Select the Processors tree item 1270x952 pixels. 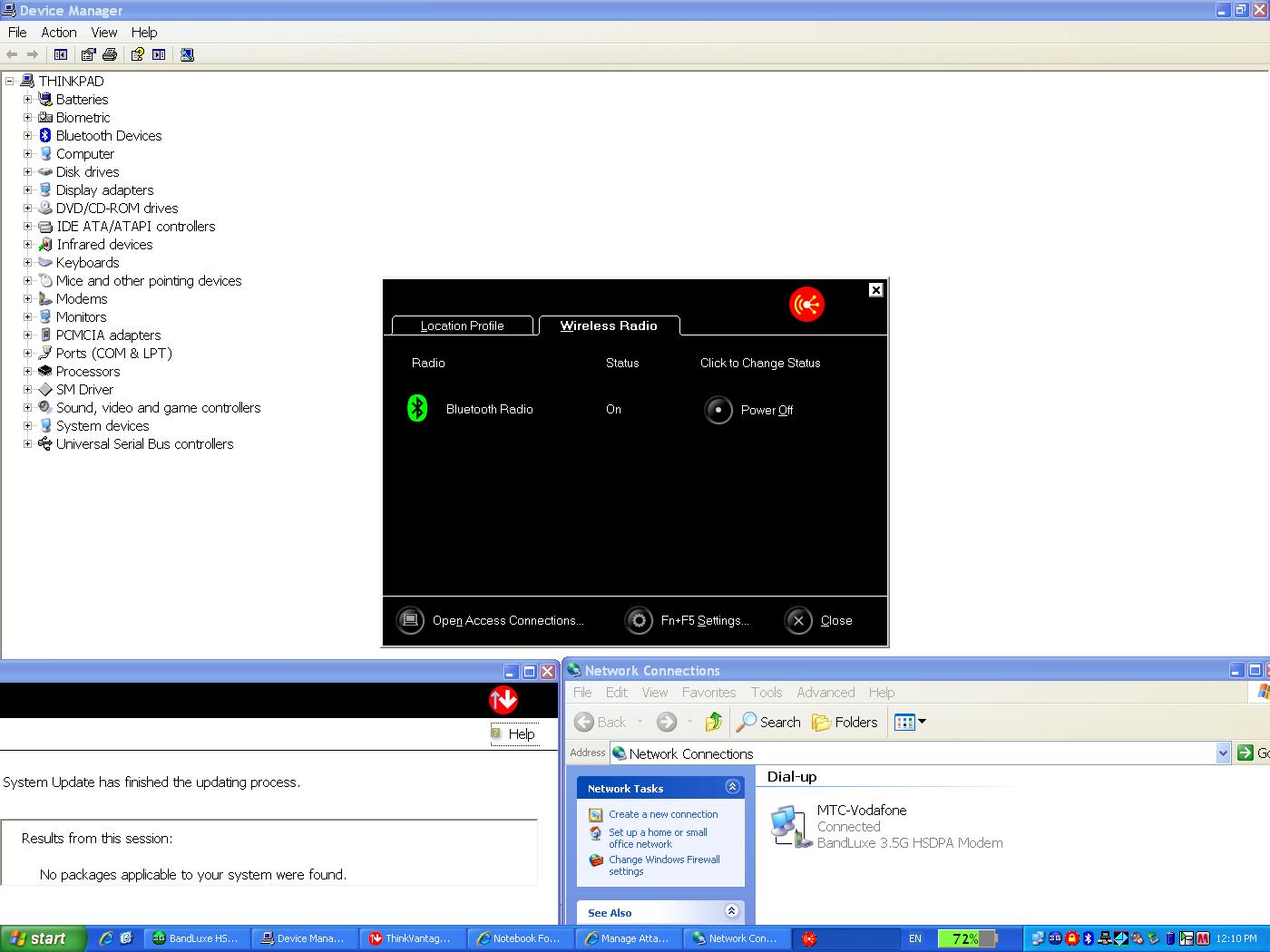click(88, 372)
